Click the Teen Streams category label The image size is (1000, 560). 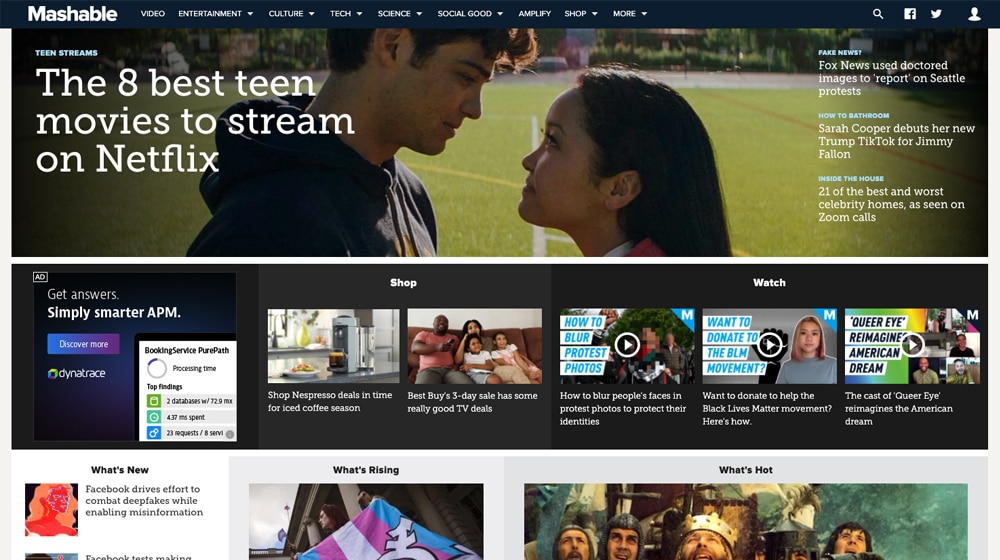tap(66, 53)
